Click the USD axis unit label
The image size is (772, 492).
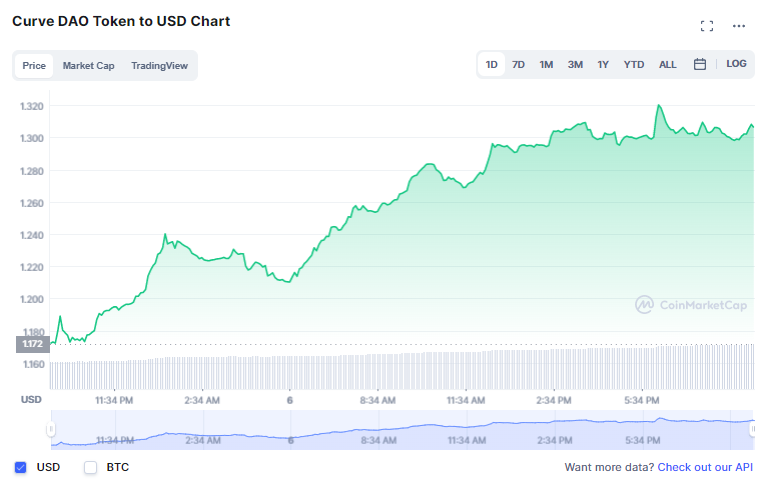pyautogui.click(x=31, y=399)
